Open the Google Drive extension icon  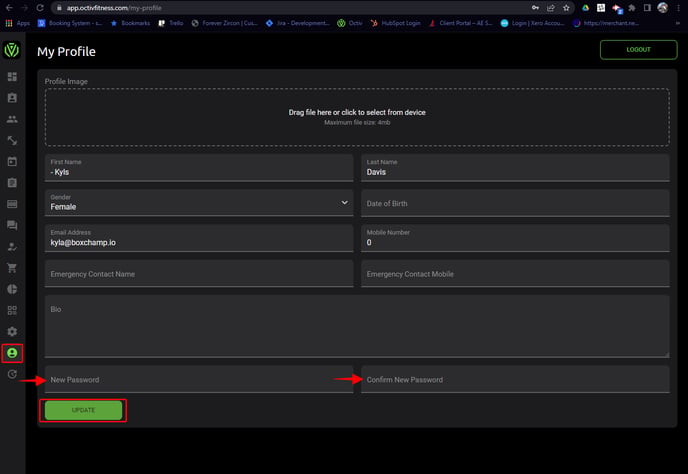pos(585,7)
